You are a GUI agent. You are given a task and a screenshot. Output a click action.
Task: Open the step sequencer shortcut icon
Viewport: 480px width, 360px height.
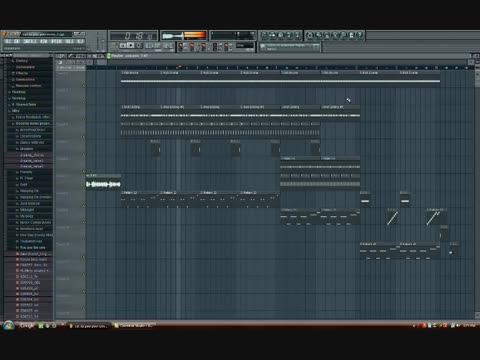(272, 35)
